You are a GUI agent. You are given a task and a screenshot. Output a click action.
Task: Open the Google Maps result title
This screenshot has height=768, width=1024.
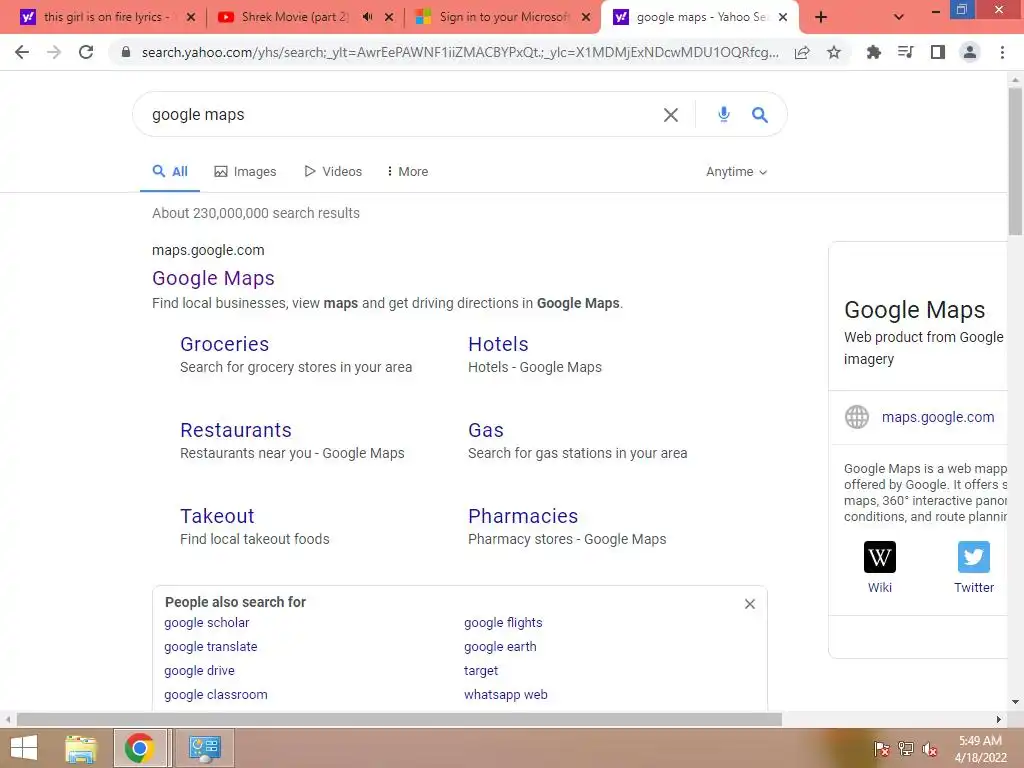pos(213,278)
